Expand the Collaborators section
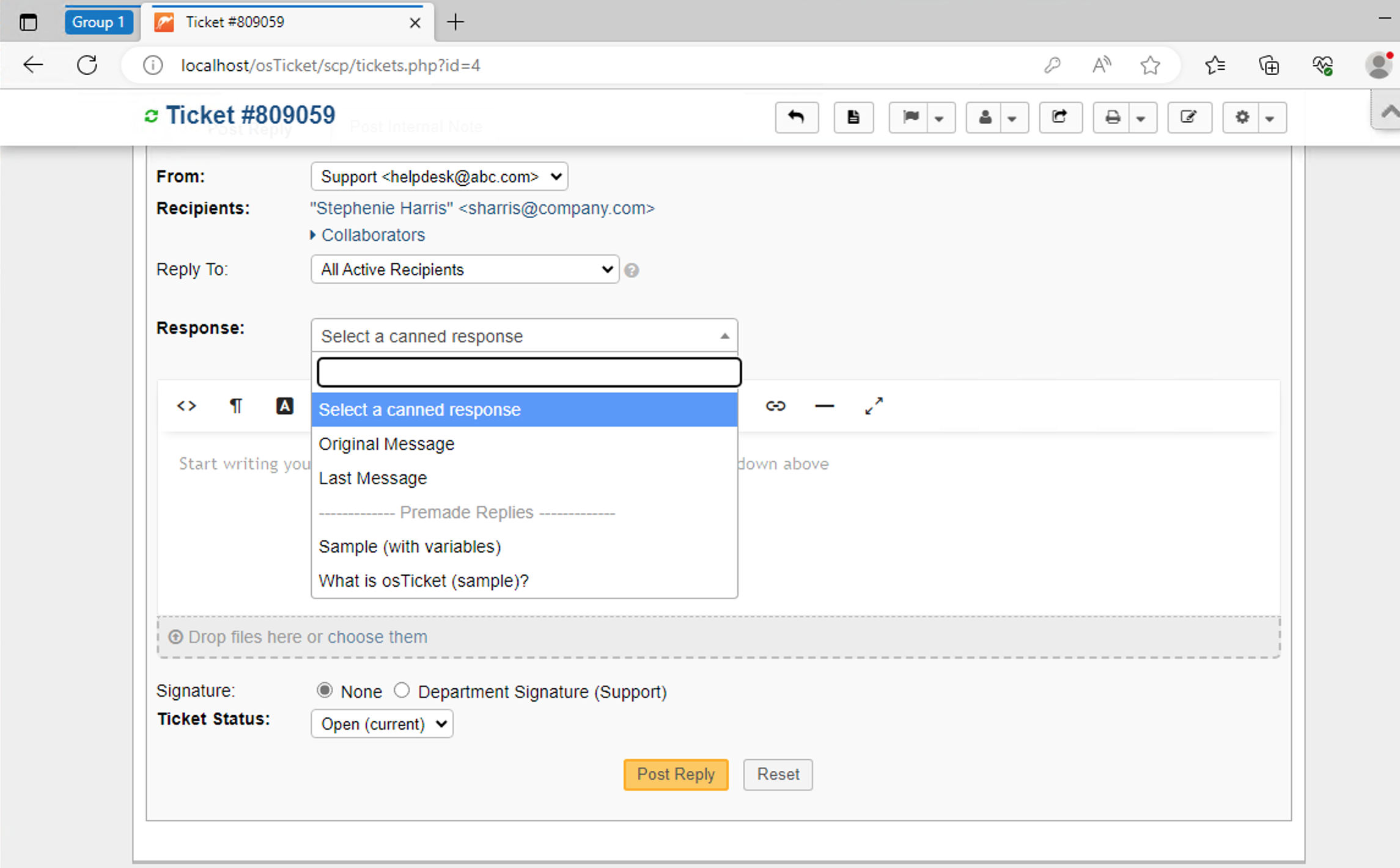Image resolution: width=1400 pixels, height=868 pixels. [372, 235]
